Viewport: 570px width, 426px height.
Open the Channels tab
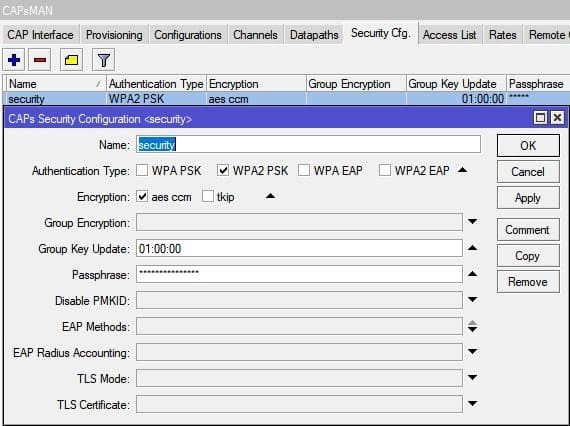pos(255,35)
